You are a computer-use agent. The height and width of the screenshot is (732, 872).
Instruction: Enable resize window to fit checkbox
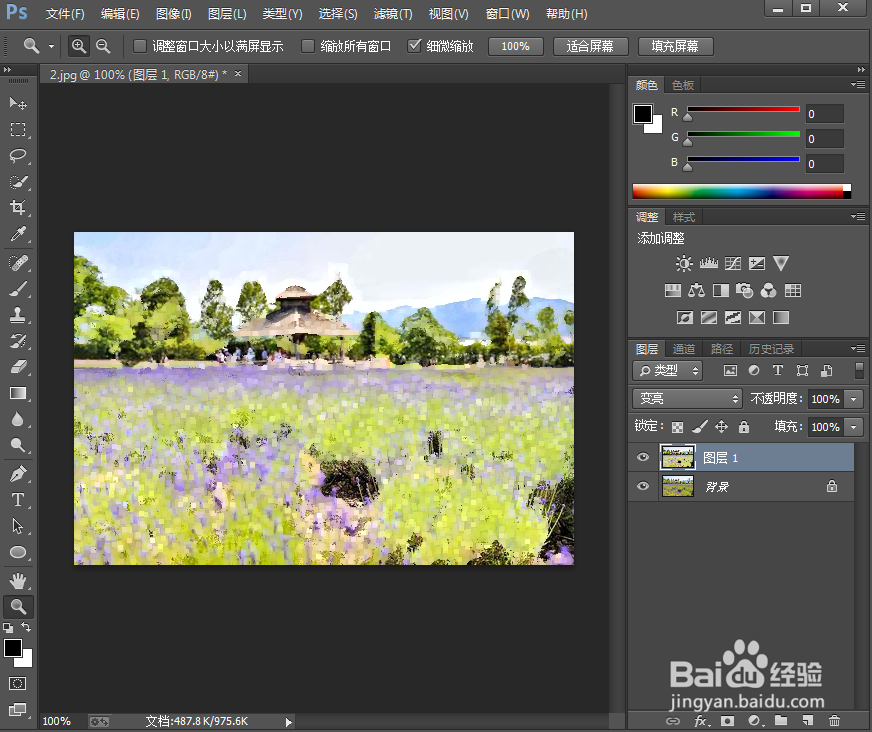[x=140, y=46]
